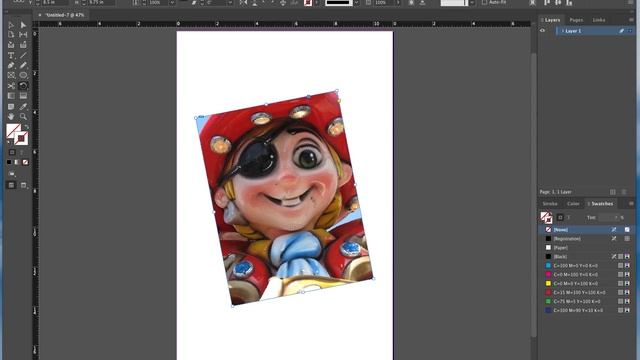Viewport: 640px width, 360px height.
Task: Select the Content Collector tool
Action: (11, 45)
